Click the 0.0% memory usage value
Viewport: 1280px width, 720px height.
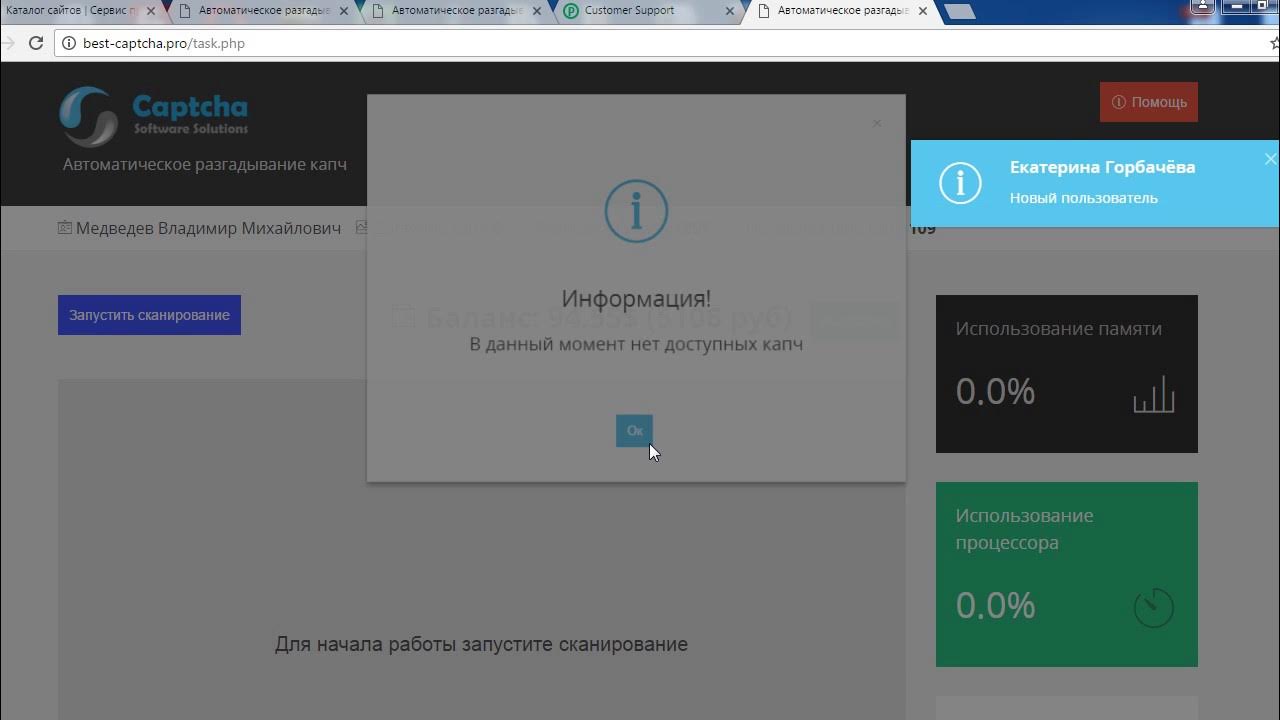(995, 391)
